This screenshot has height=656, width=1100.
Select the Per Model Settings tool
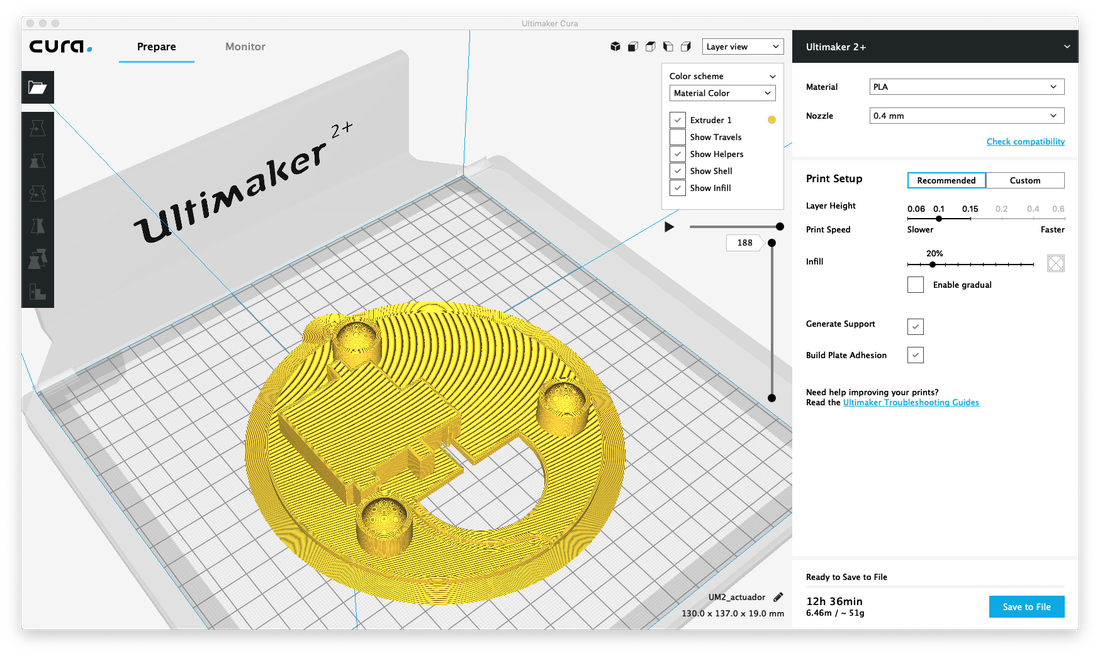pyautogui.click(x=37, y=259)
